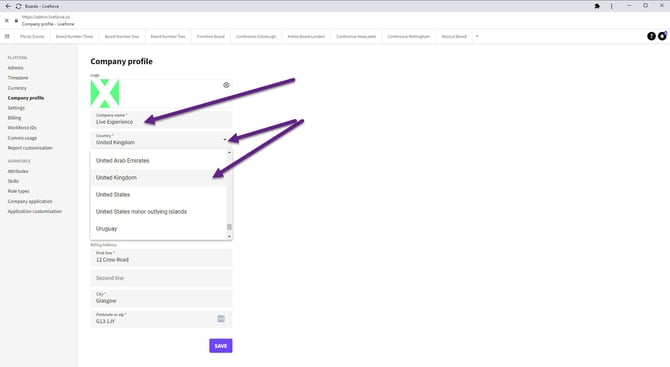
Task: Save the company profile
Action: coord(220,346)
